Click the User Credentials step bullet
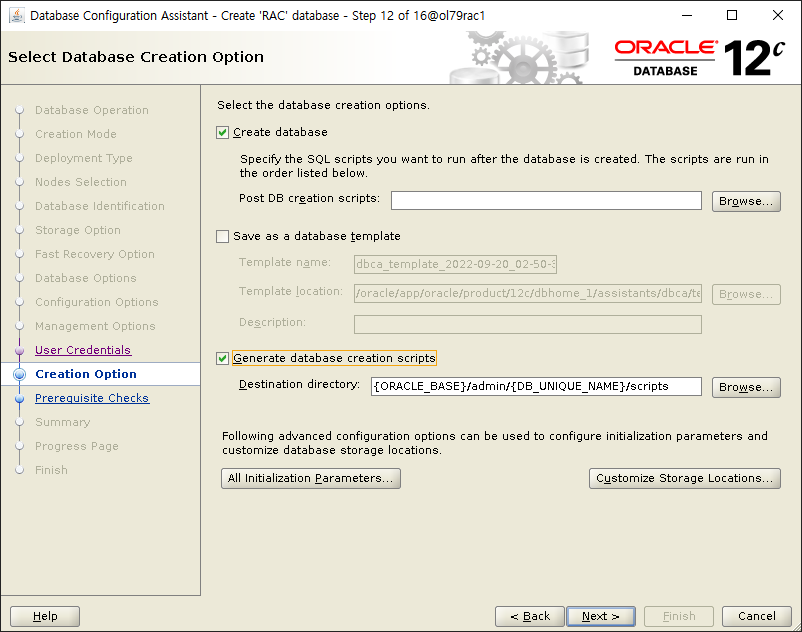 [19, 350]
